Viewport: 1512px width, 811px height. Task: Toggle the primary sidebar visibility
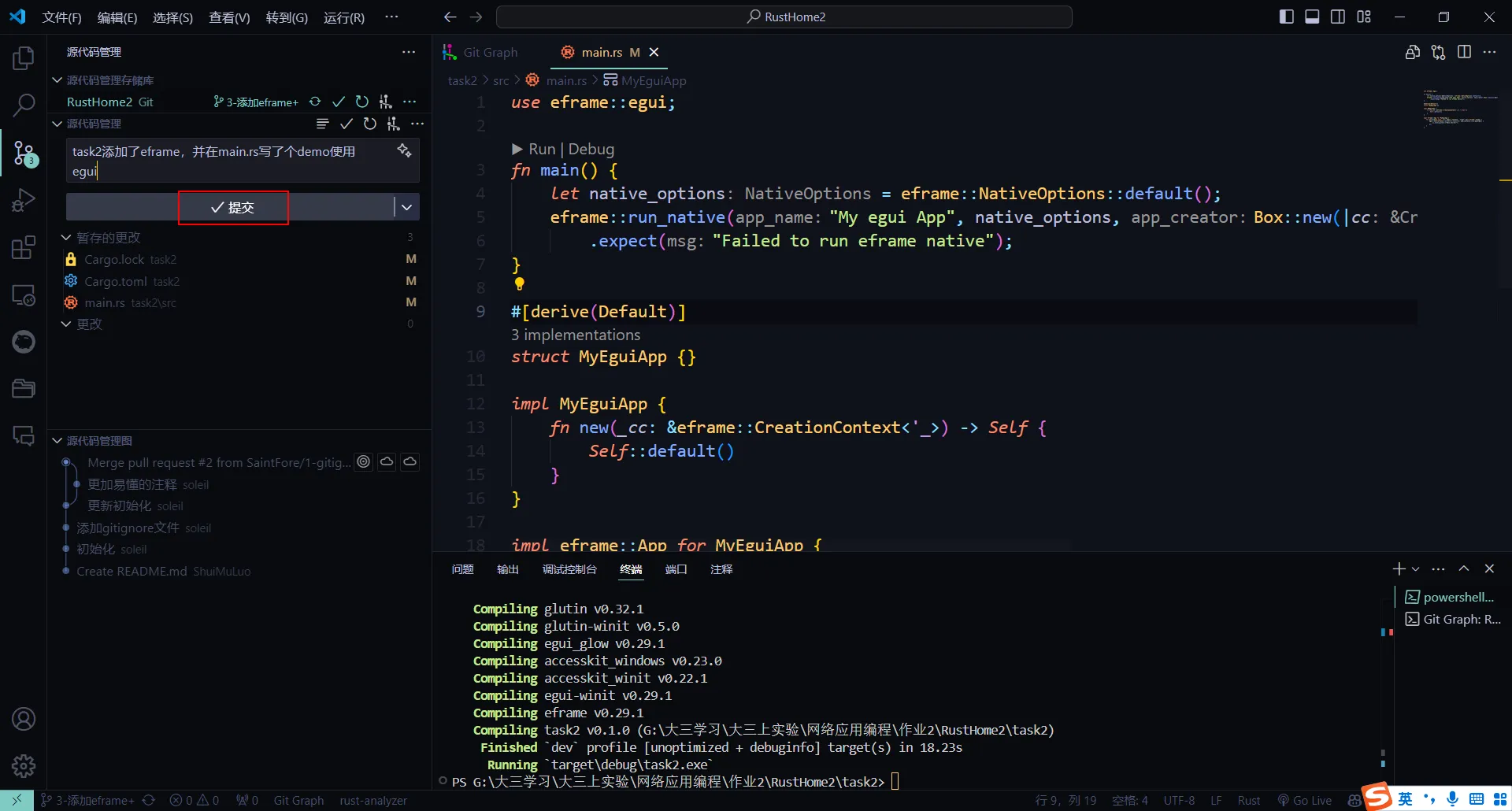(x=1287, y=16)
